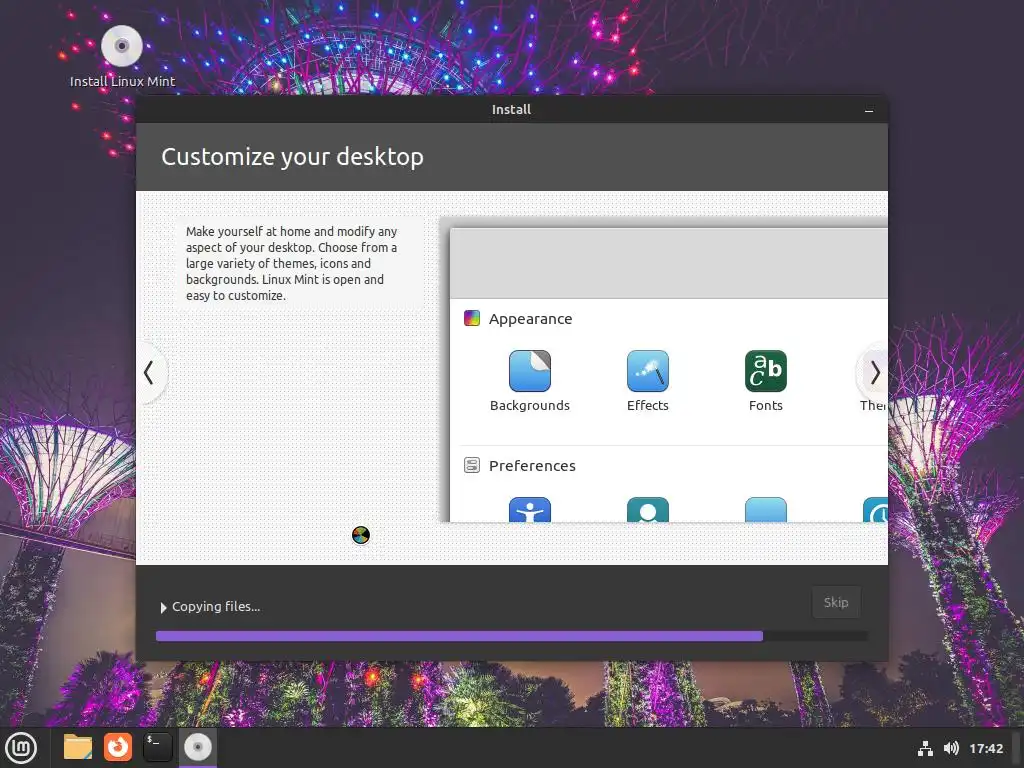Click the Accessibility icon under Preferences
This screenshot has width=1024, height=768.
pos(530,510)
